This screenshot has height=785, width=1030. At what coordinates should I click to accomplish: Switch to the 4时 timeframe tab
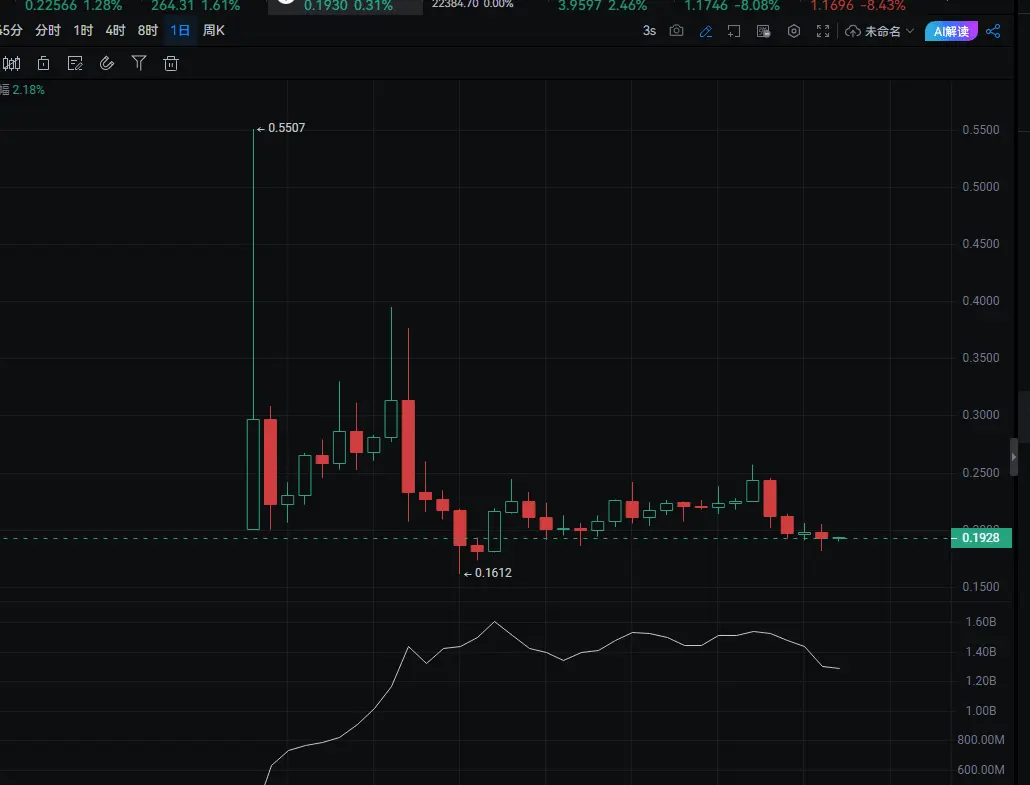(x=115, y=30)
